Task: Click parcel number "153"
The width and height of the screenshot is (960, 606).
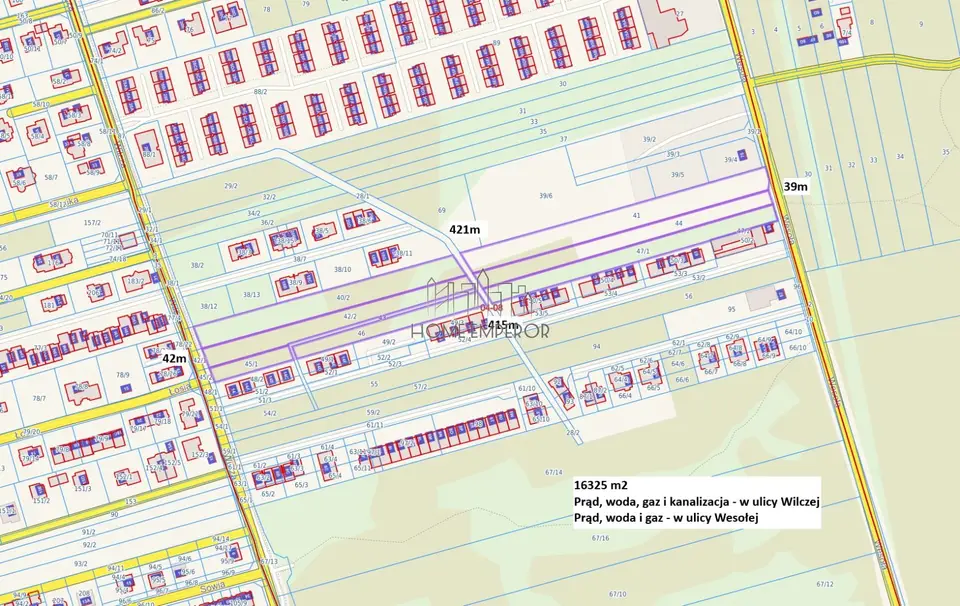Action: [130, 501]
